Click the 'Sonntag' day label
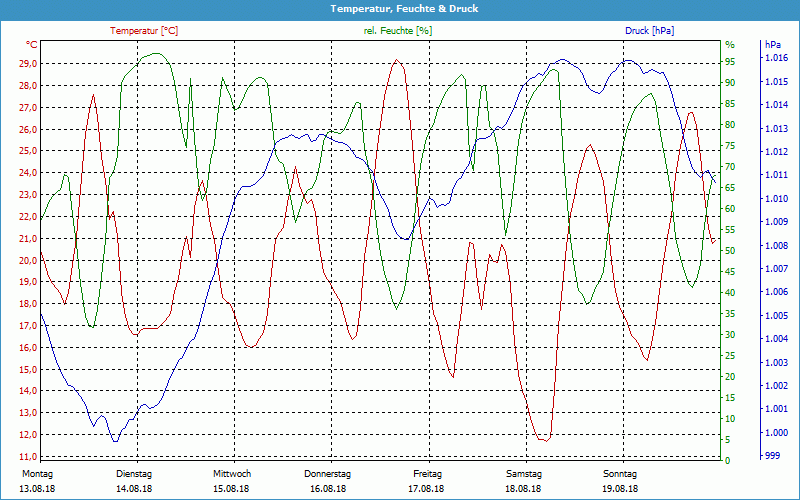Screen dimensions: 800x500 click(620, 474)
